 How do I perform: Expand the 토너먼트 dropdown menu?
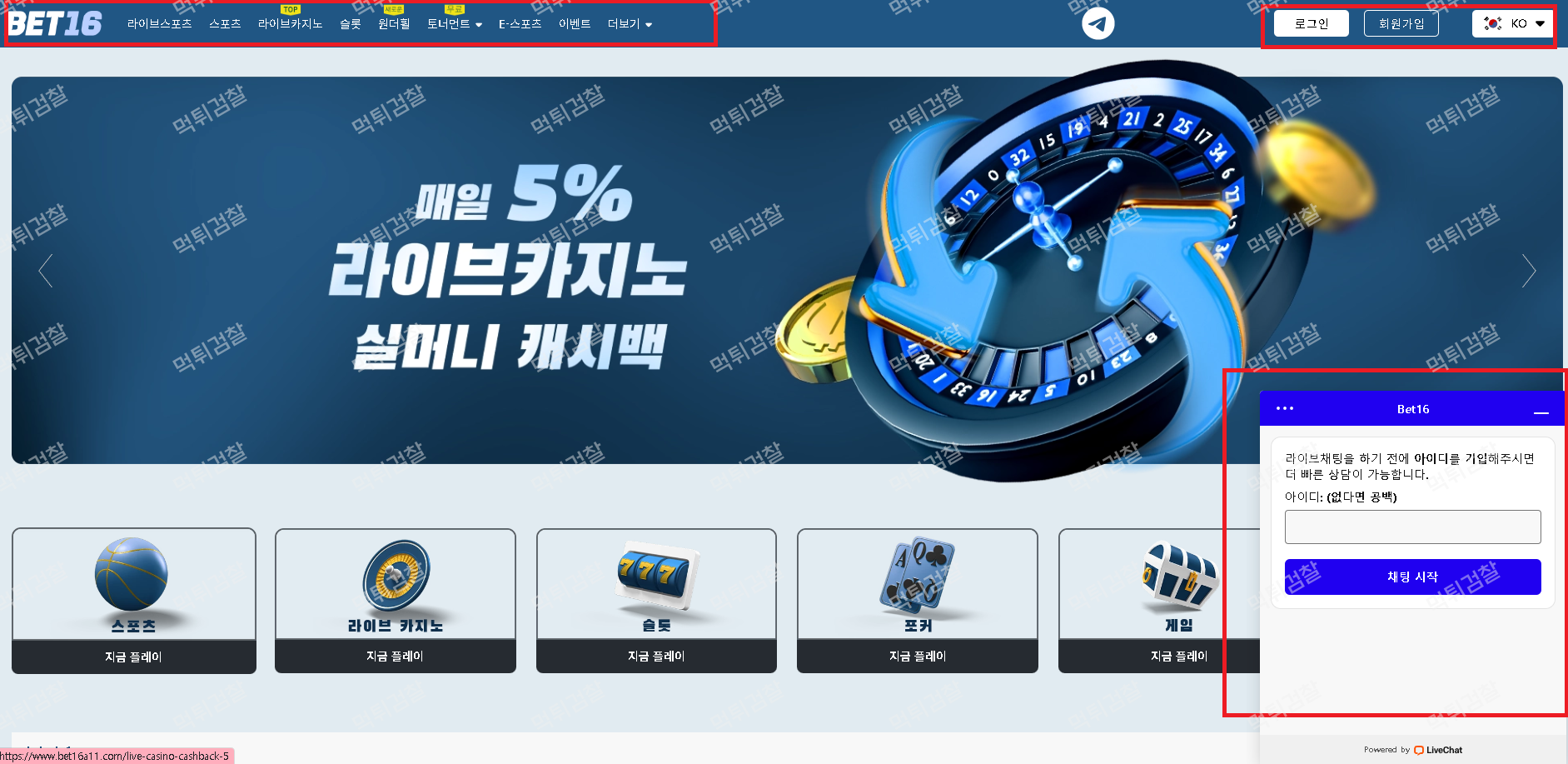coord(455,24)
